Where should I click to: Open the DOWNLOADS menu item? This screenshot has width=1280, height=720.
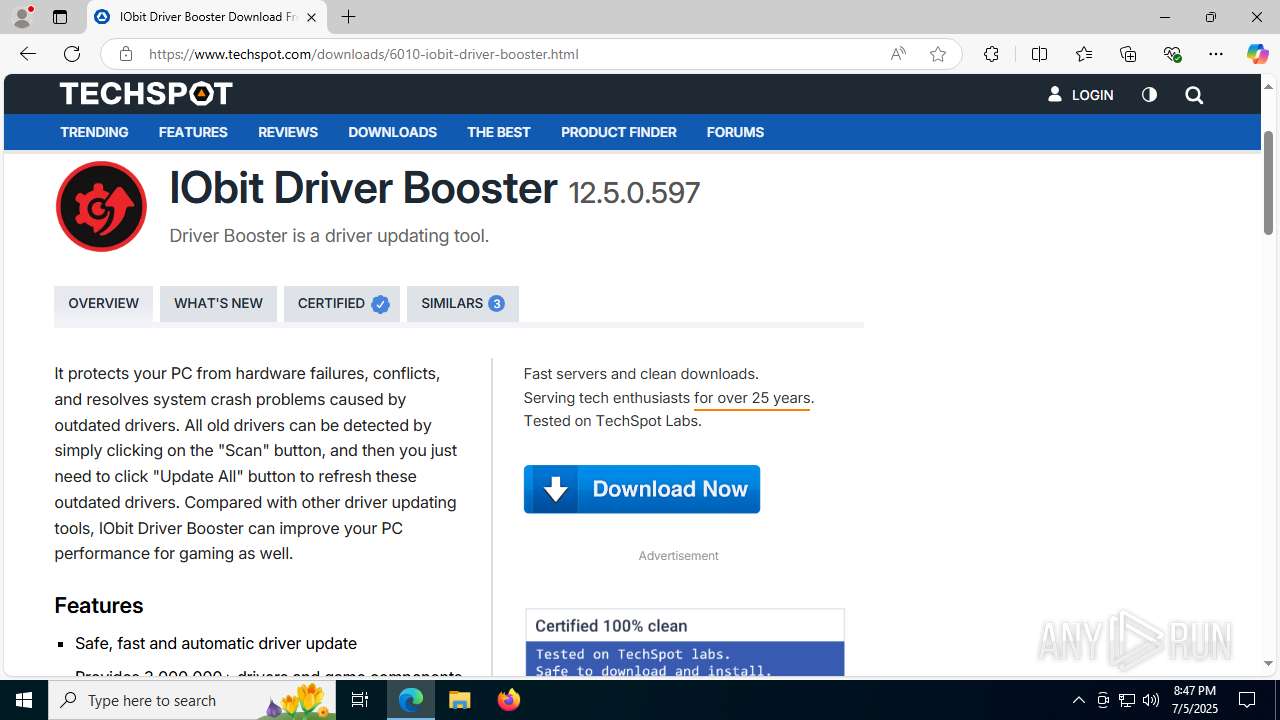(392, 132)
